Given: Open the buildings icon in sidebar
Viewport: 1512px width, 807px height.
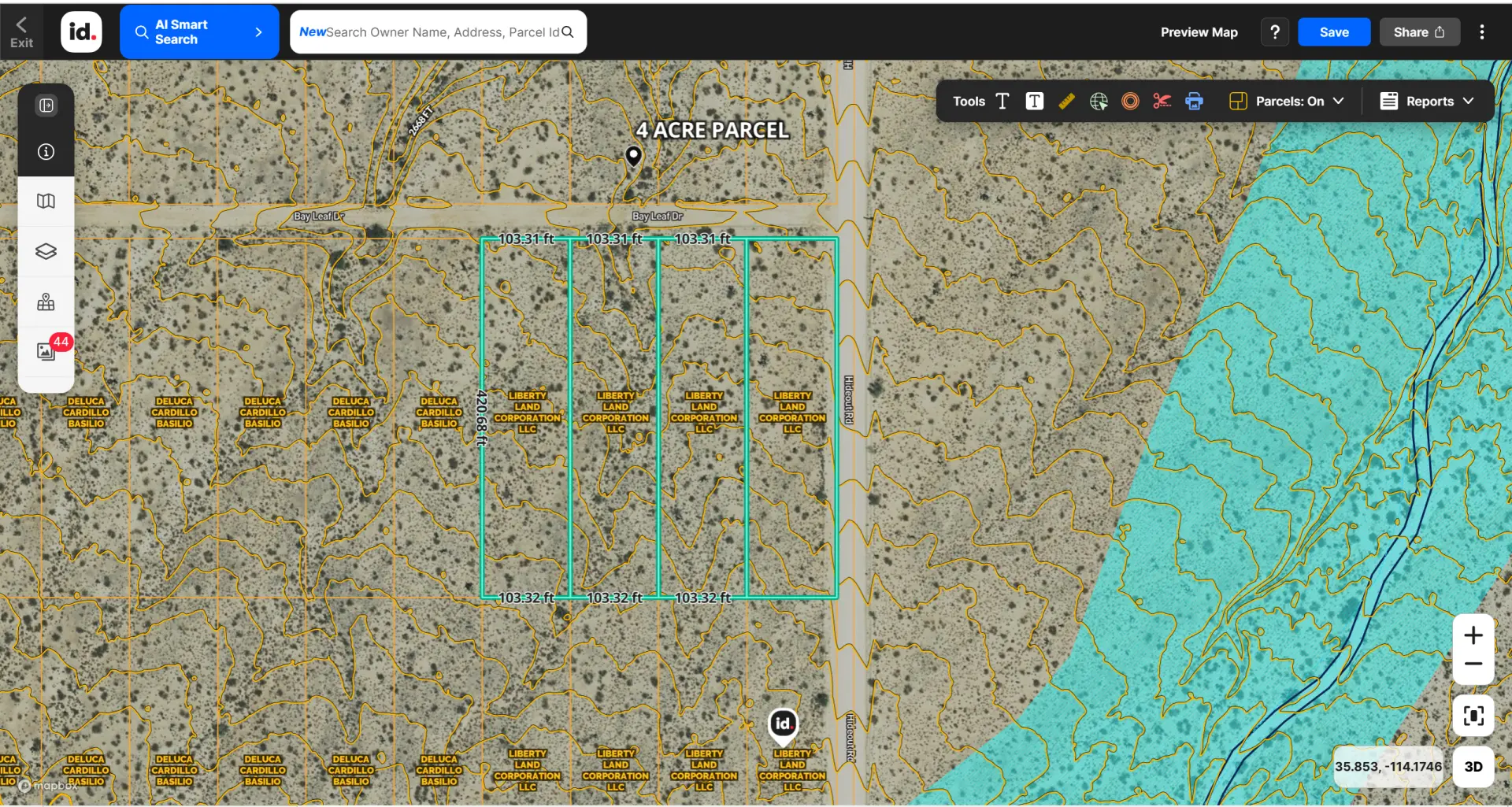Looking at the screenshot, I should (x=46, y=302).
